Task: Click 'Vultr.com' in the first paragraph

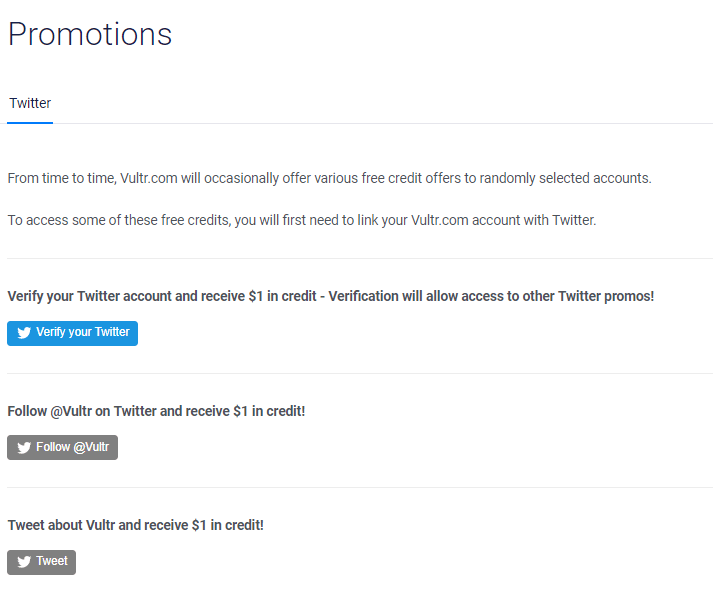Action: click(x=149, y=178)
